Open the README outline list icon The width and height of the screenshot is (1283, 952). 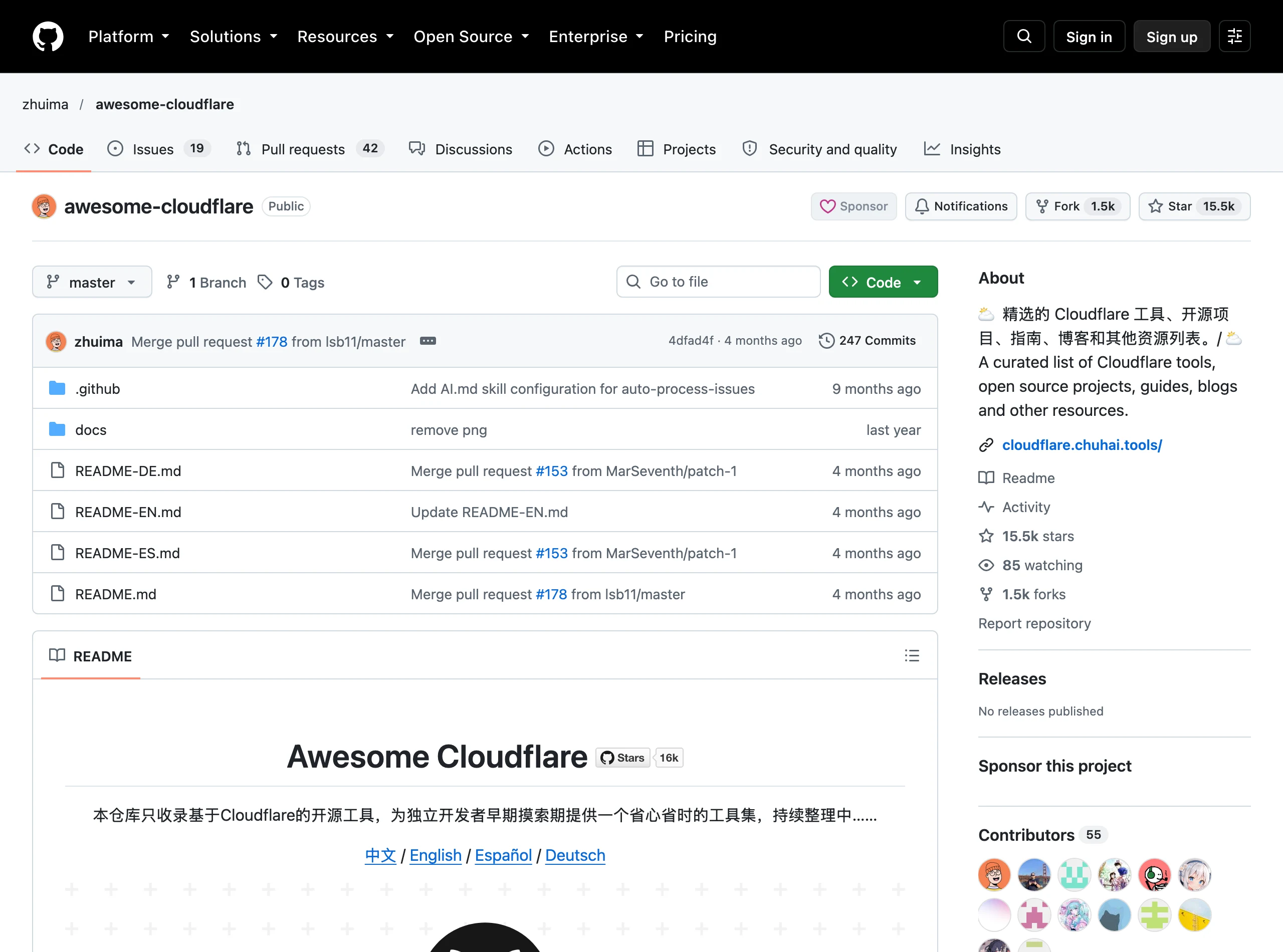pyautogui.click(x=911, y=656)
